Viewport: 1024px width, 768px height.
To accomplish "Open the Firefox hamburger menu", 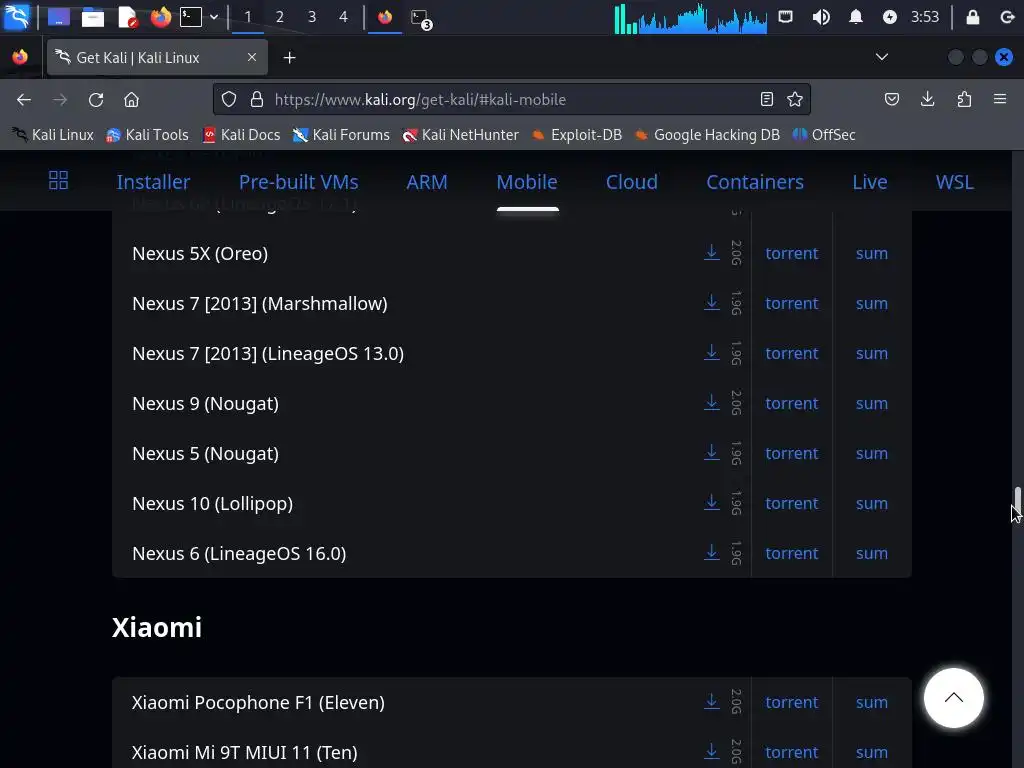I will tap(1000, 99).
